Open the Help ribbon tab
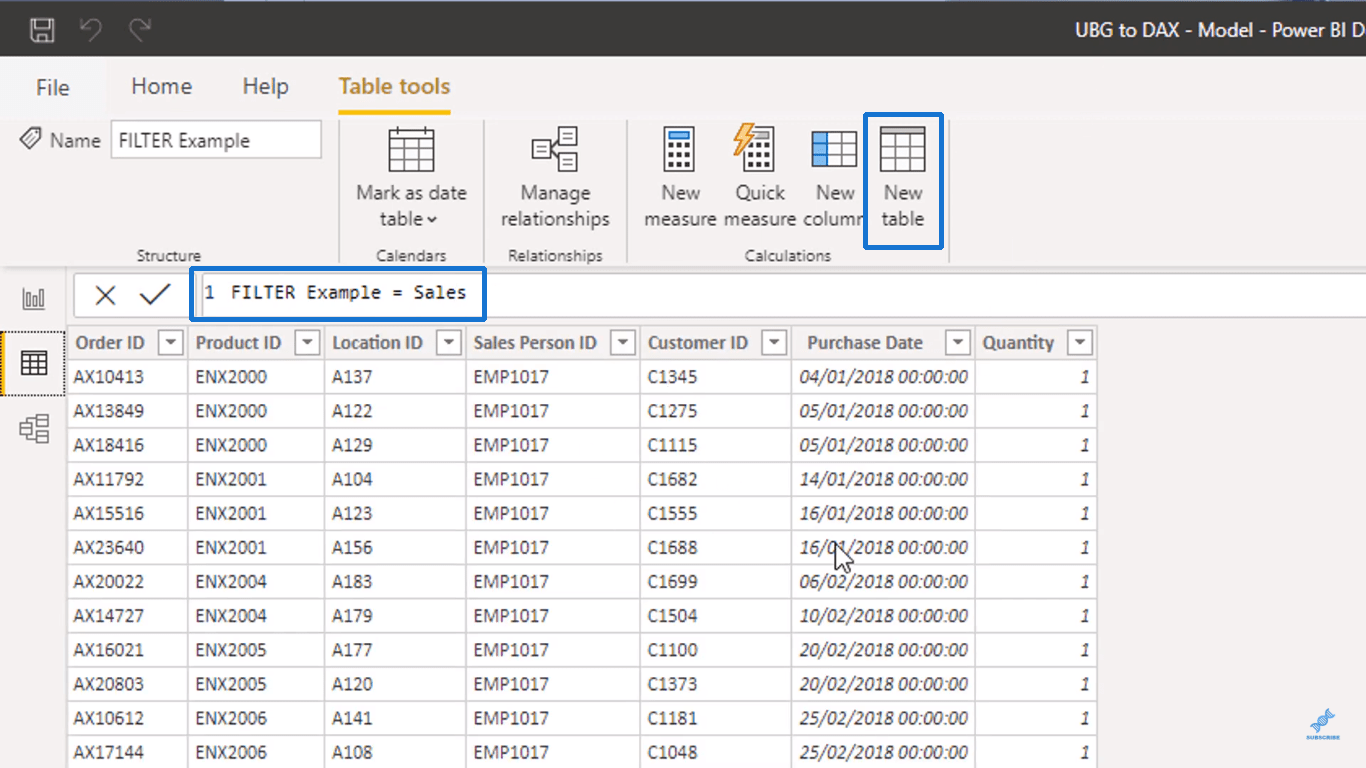Image resolution: width=1366 pixels, height=768 pixels. click(x=265, y=86)
